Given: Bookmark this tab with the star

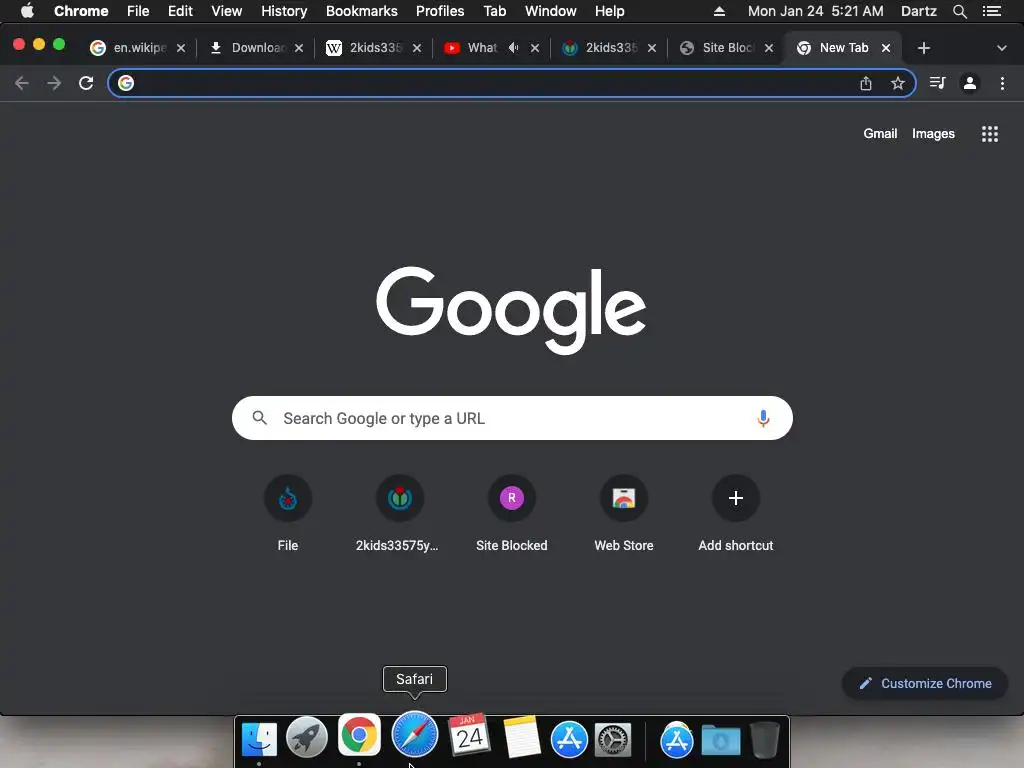Looking at the screenshot, I should pyautogui.click(x=898, y=83).
